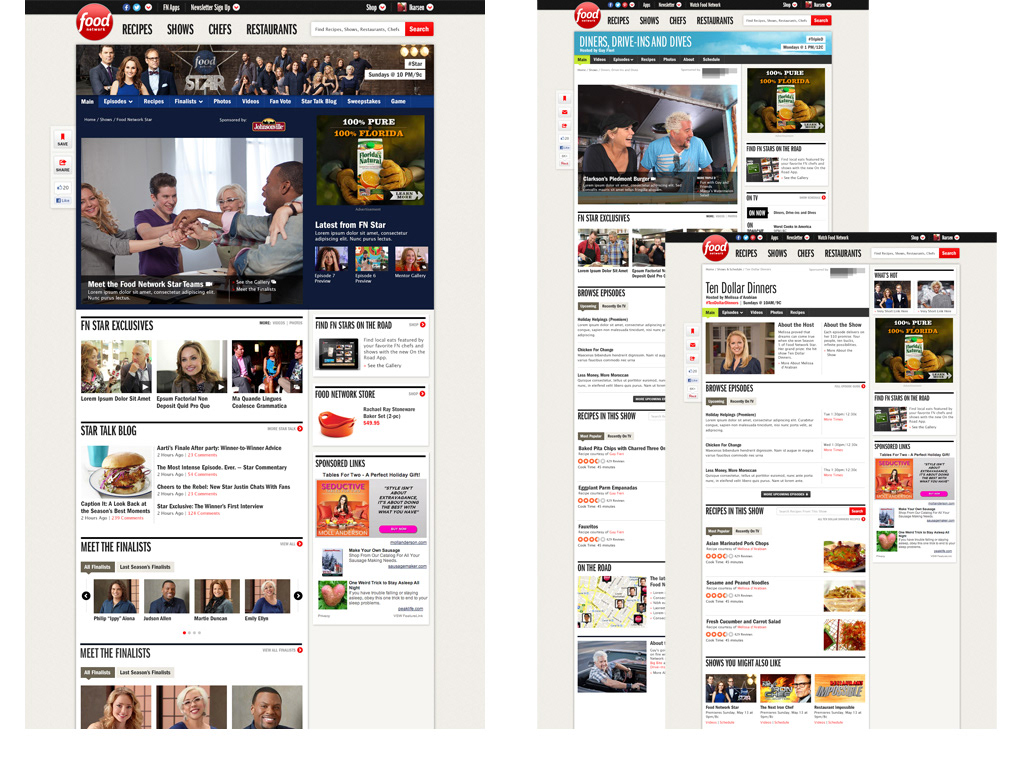This screenshot has height=768, width=1024.
Task: Click See the Gallery link on hero image
Action: (255, 282)
